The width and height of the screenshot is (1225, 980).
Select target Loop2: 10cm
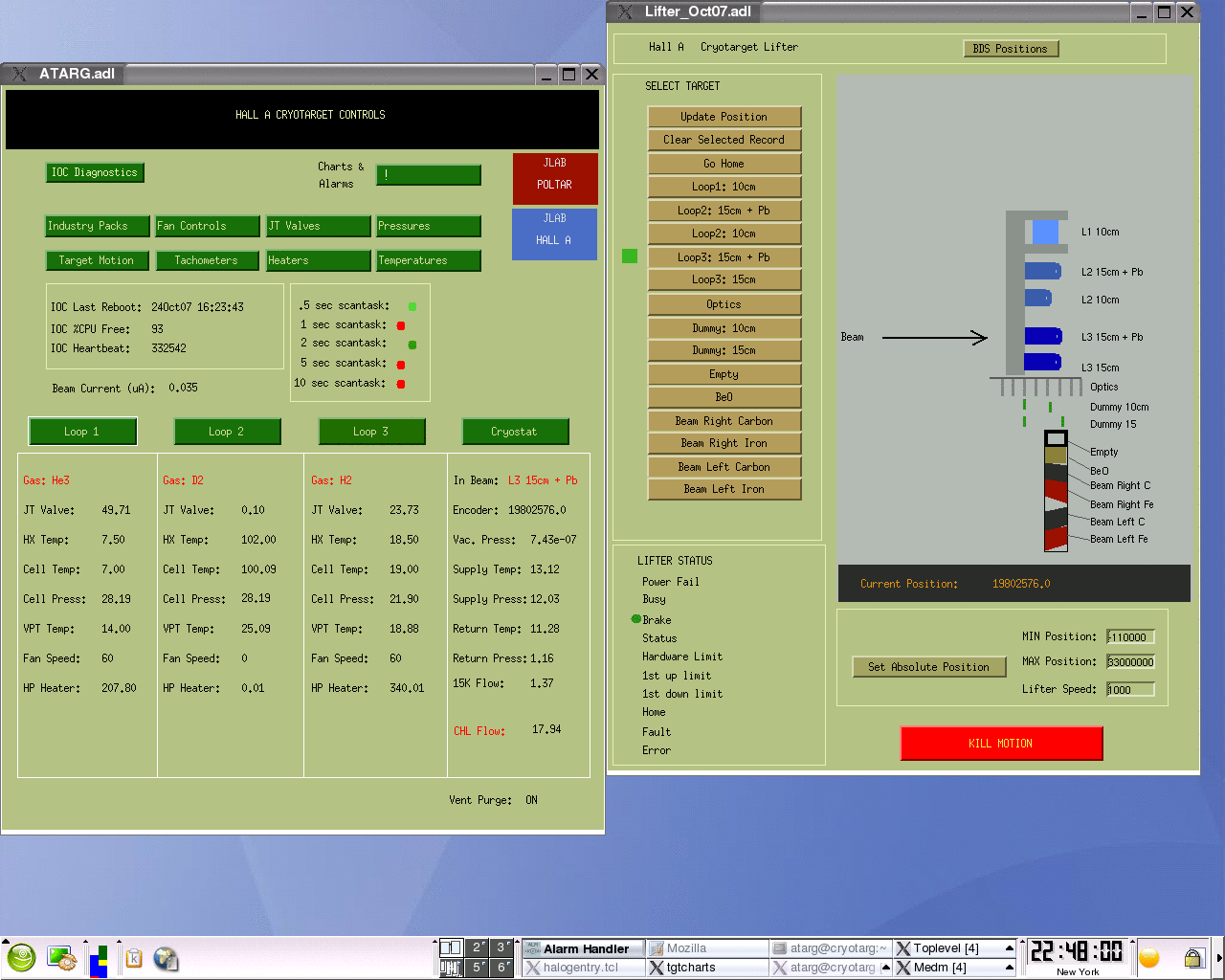[x=724, y=234]
